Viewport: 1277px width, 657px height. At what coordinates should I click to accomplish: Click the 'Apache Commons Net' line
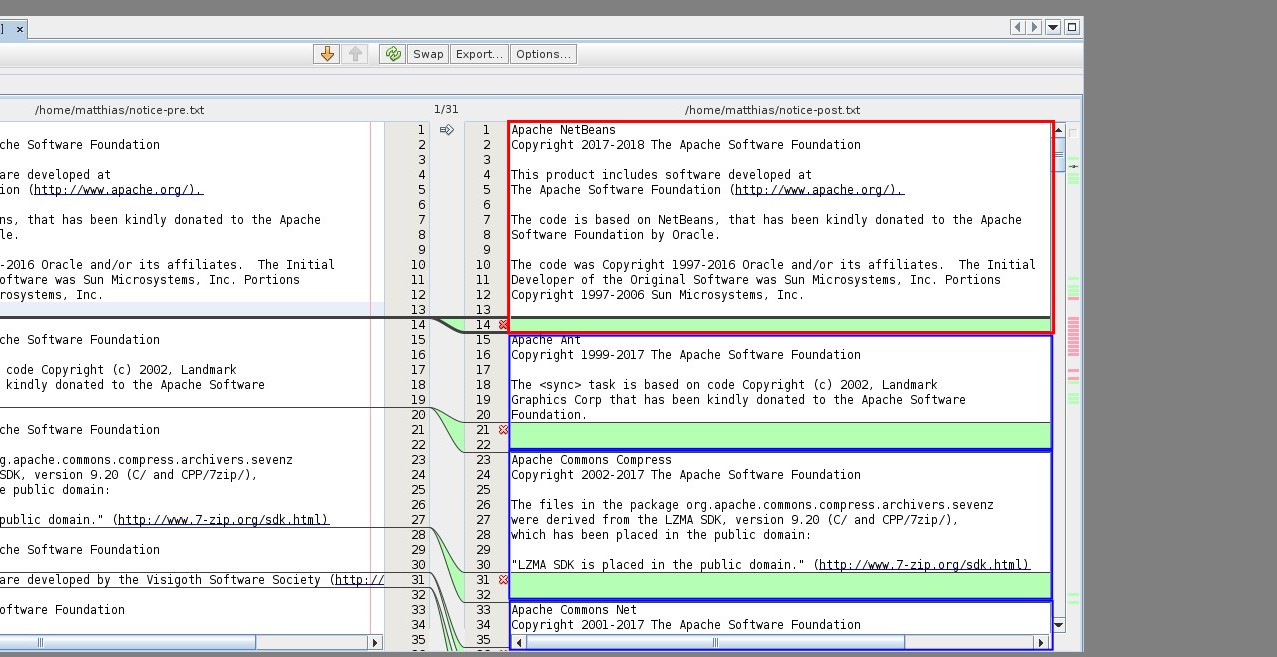(x=574, y=610)
